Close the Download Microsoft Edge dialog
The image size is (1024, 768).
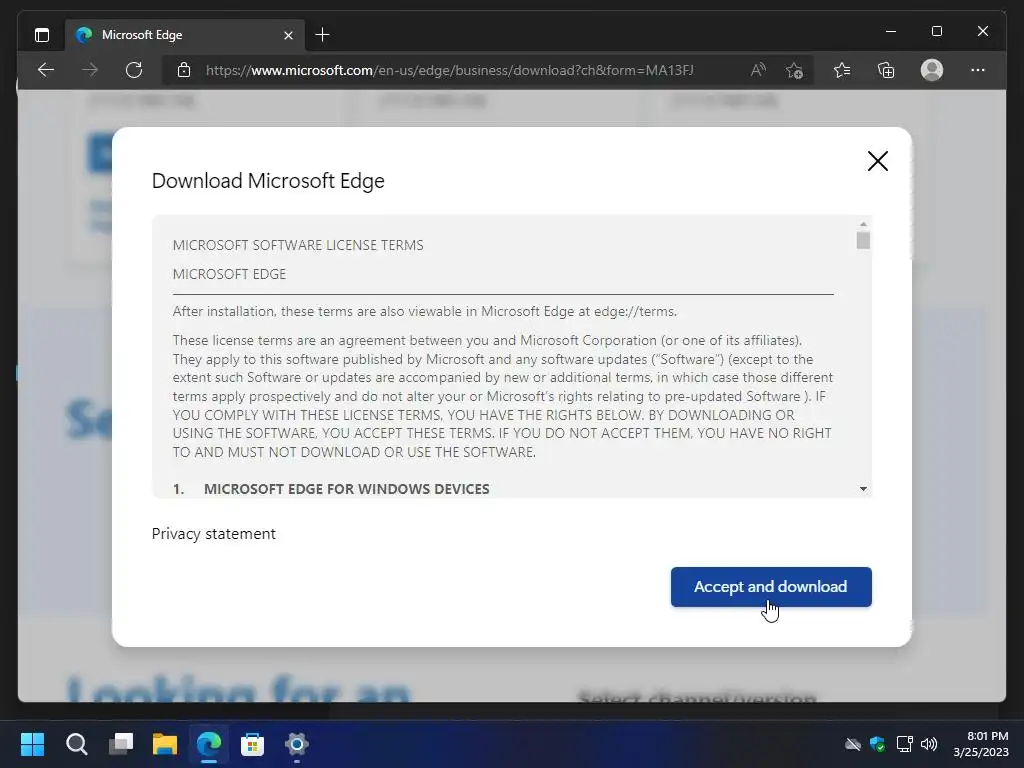click(878, 161)
